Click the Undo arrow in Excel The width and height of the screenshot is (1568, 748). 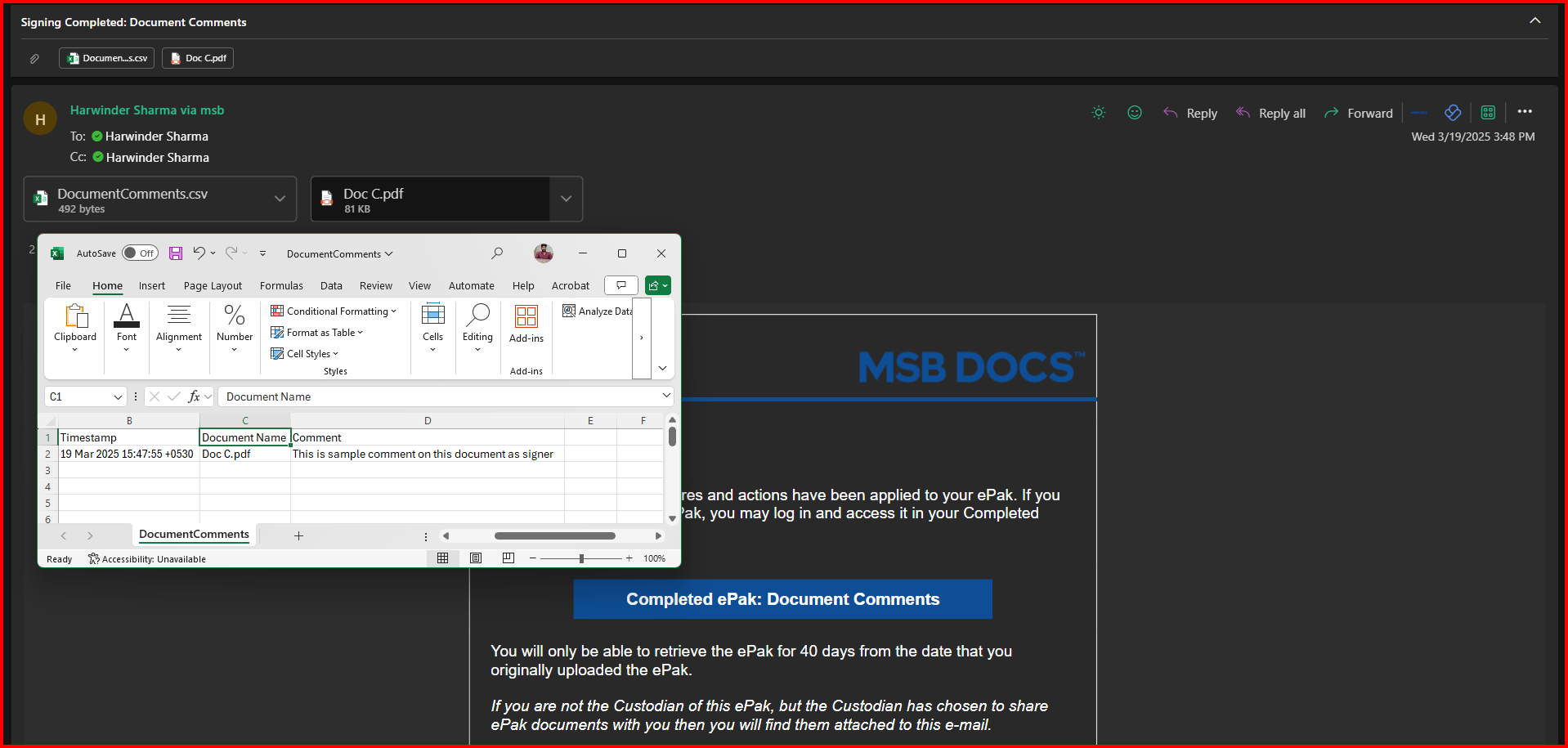(199, 253)
